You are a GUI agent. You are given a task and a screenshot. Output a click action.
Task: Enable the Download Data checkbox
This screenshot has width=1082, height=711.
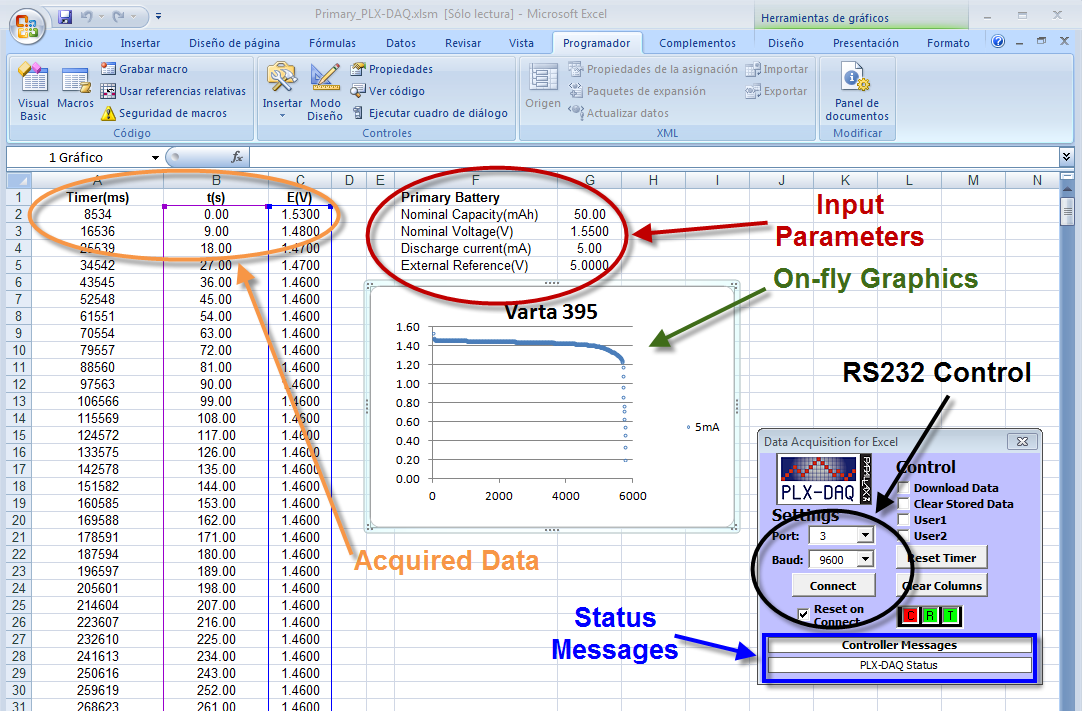click(x=903, y=488)
